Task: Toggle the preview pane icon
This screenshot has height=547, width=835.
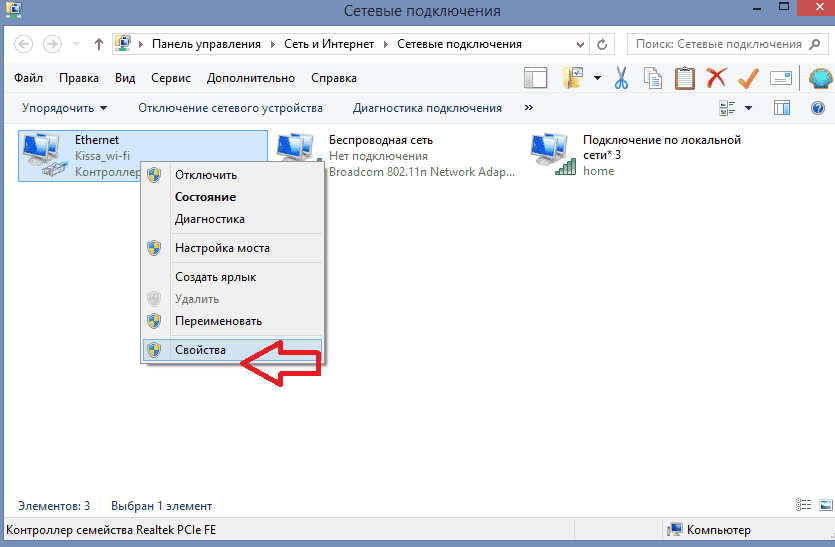Action: (x=782, y=108)
